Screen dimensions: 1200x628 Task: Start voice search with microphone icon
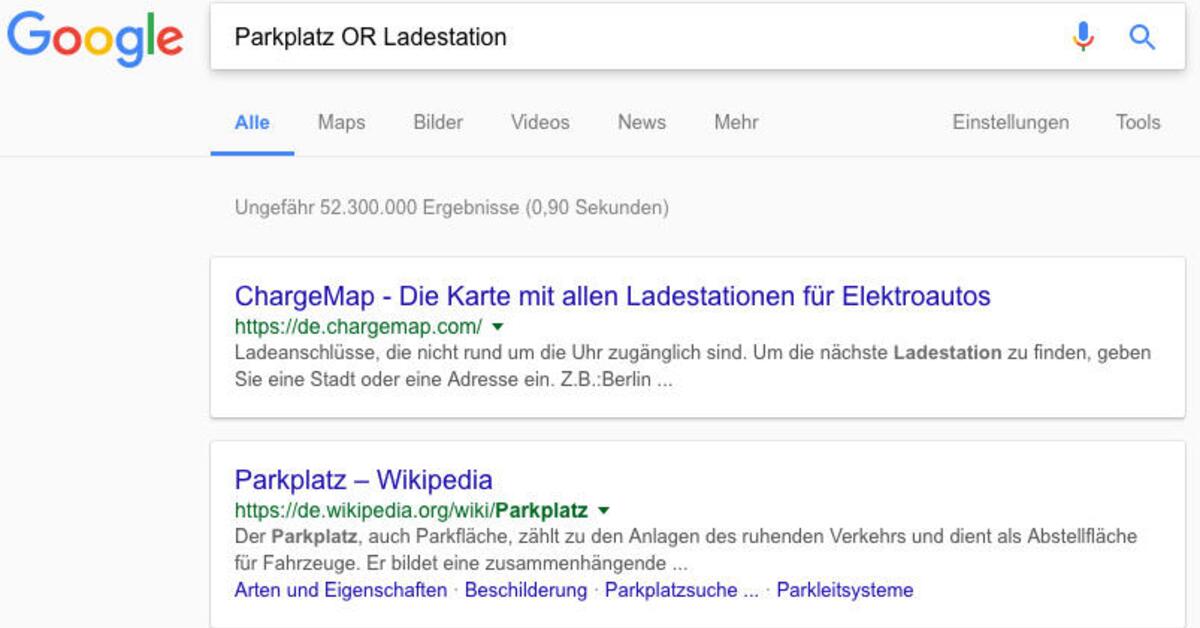(x=1083, y=37)
